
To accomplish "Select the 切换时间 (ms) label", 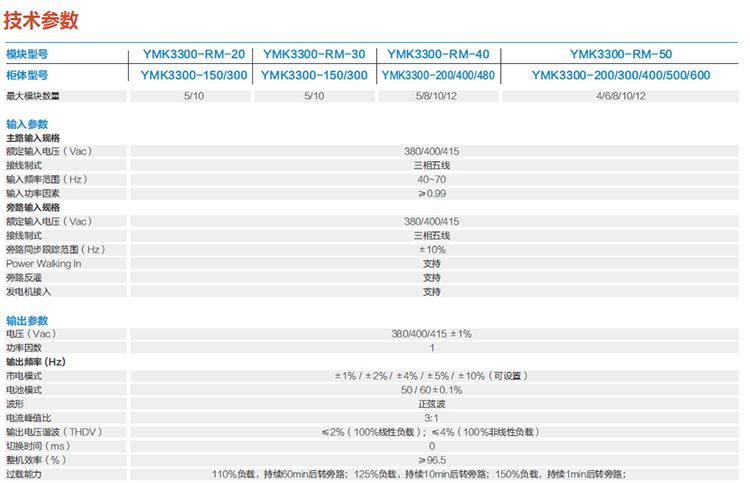I will (x=38, y=446).
